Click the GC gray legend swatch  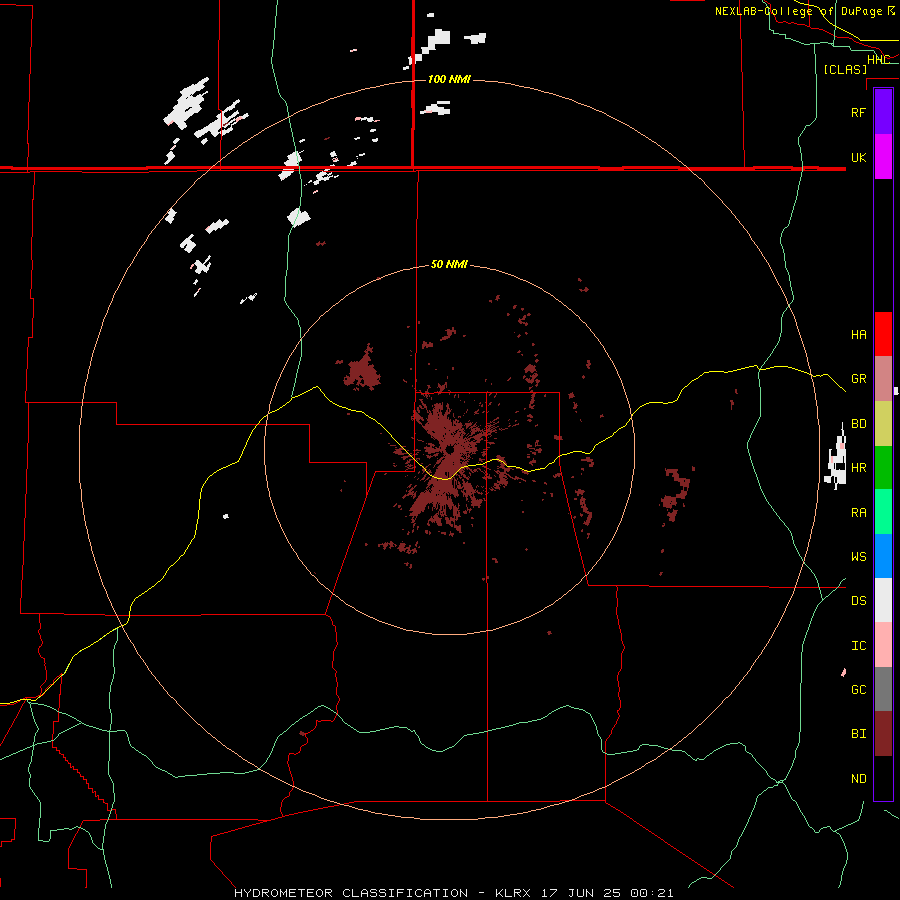coord(883,689)
